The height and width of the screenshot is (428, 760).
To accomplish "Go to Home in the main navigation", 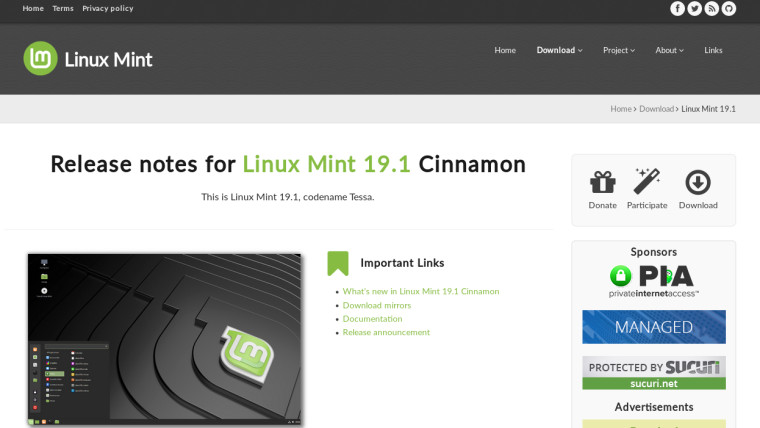I will [505, 50].
